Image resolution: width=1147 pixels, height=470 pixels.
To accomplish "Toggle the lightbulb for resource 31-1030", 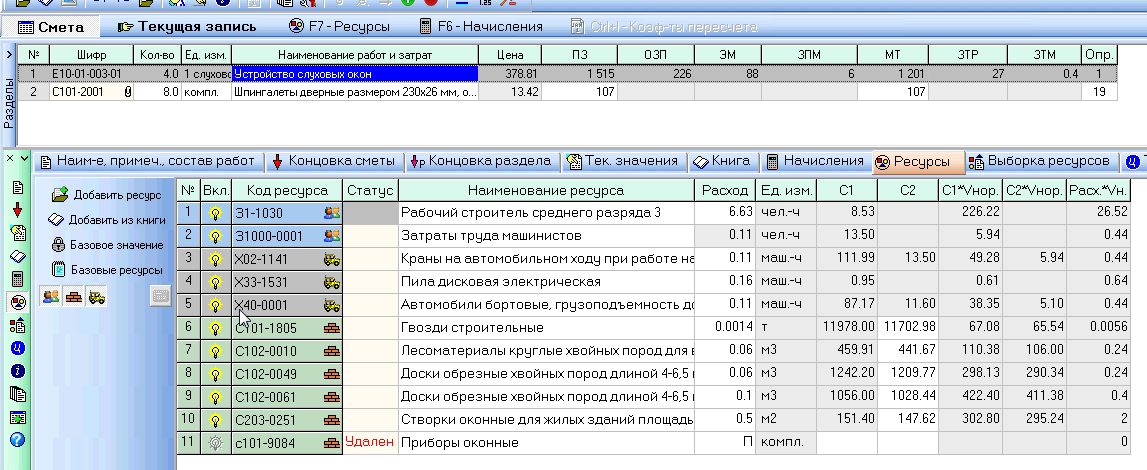I will (214, 212).
